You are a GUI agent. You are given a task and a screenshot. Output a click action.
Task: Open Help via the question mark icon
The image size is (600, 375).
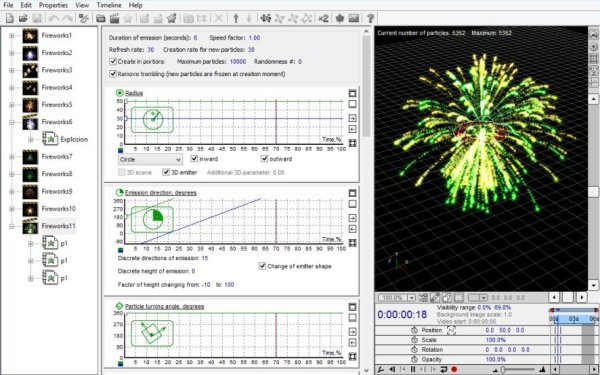coord(370,18)
